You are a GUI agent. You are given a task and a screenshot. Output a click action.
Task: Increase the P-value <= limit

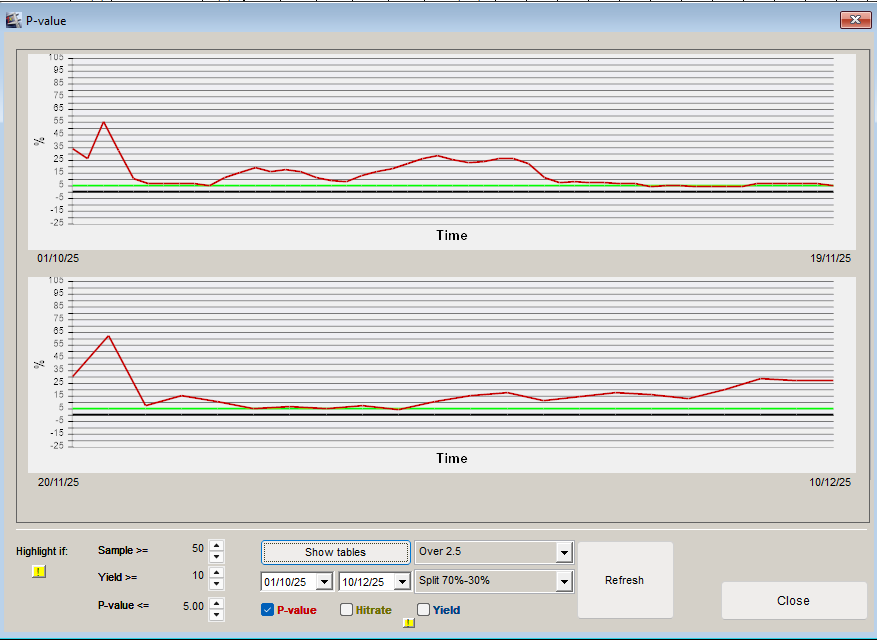tap(216, 604)
